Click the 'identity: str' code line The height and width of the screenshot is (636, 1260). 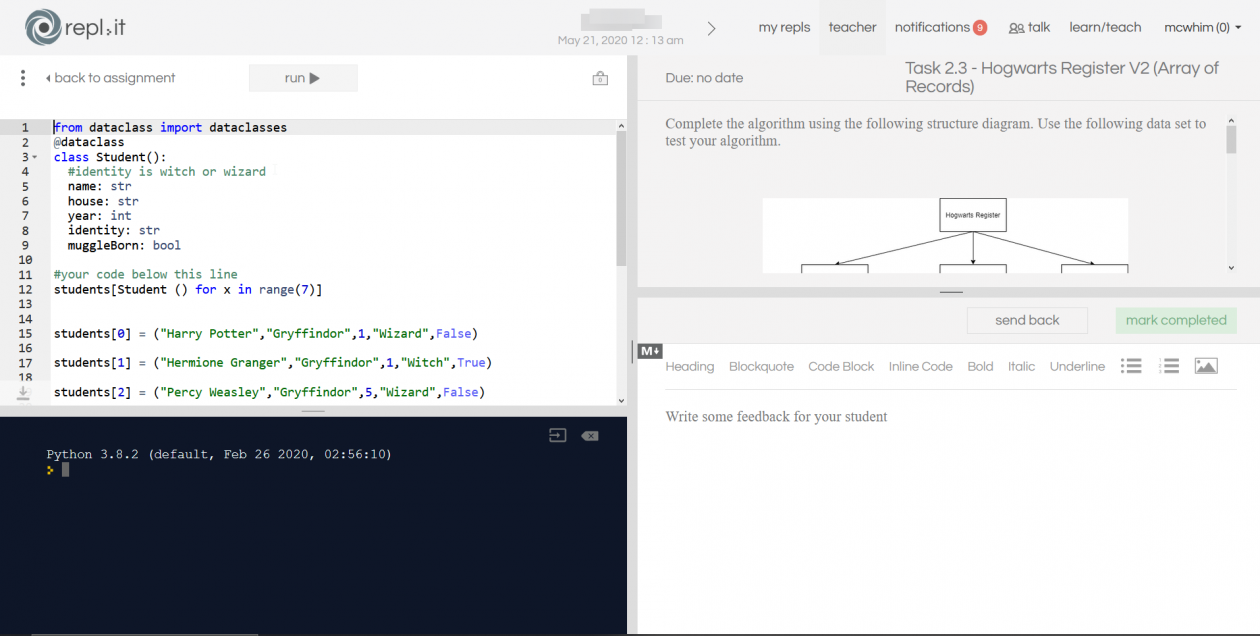[114, 230]
